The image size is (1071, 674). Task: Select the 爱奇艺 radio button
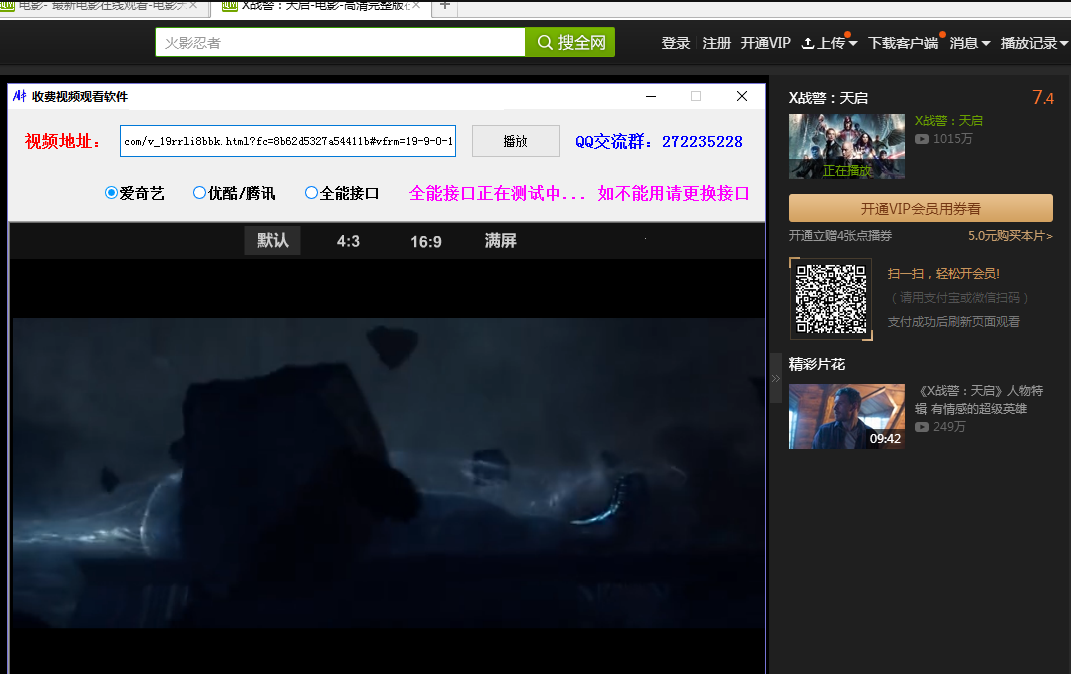[x=111, y=193]
